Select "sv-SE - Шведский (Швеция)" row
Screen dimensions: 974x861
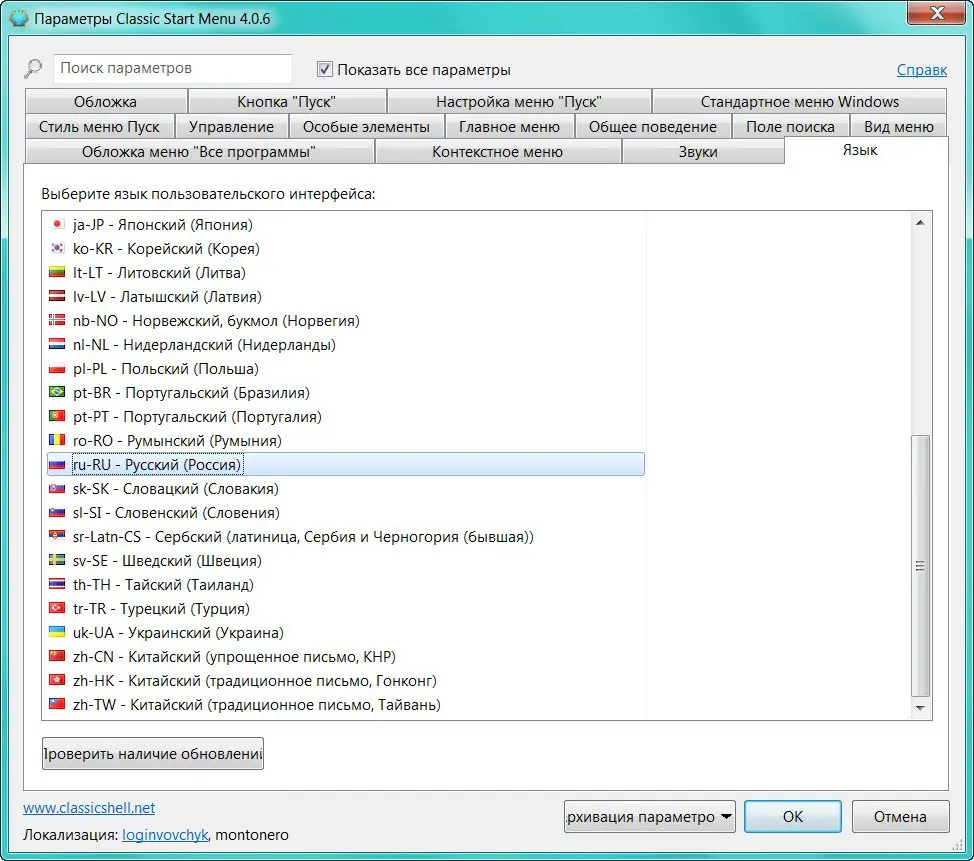click(x=346, y=560)
